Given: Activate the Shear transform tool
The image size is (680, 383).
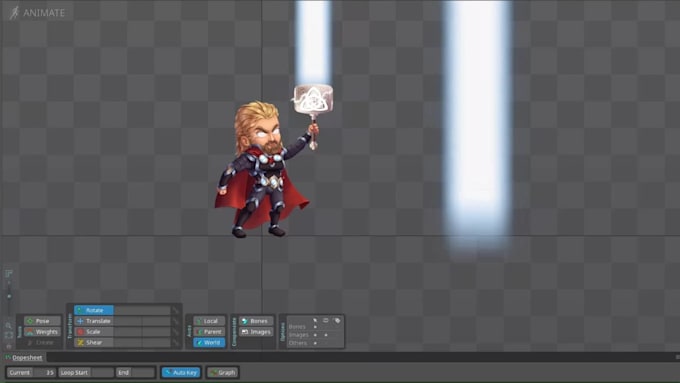Looking at the screenshot, I should click(x=94, y=343).
